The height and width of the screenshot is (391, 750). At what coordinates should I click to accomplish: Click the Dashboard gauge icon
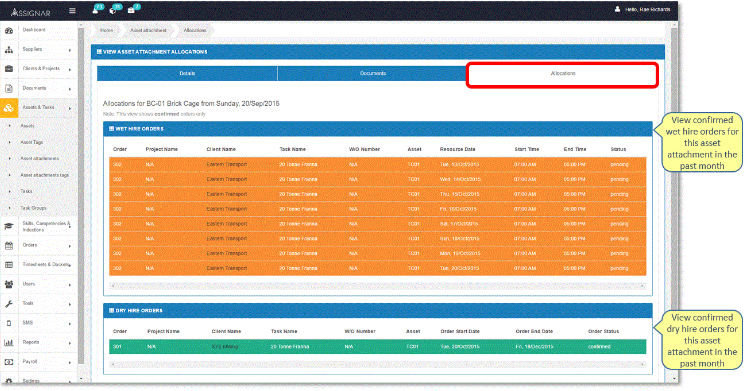point(9,31)
